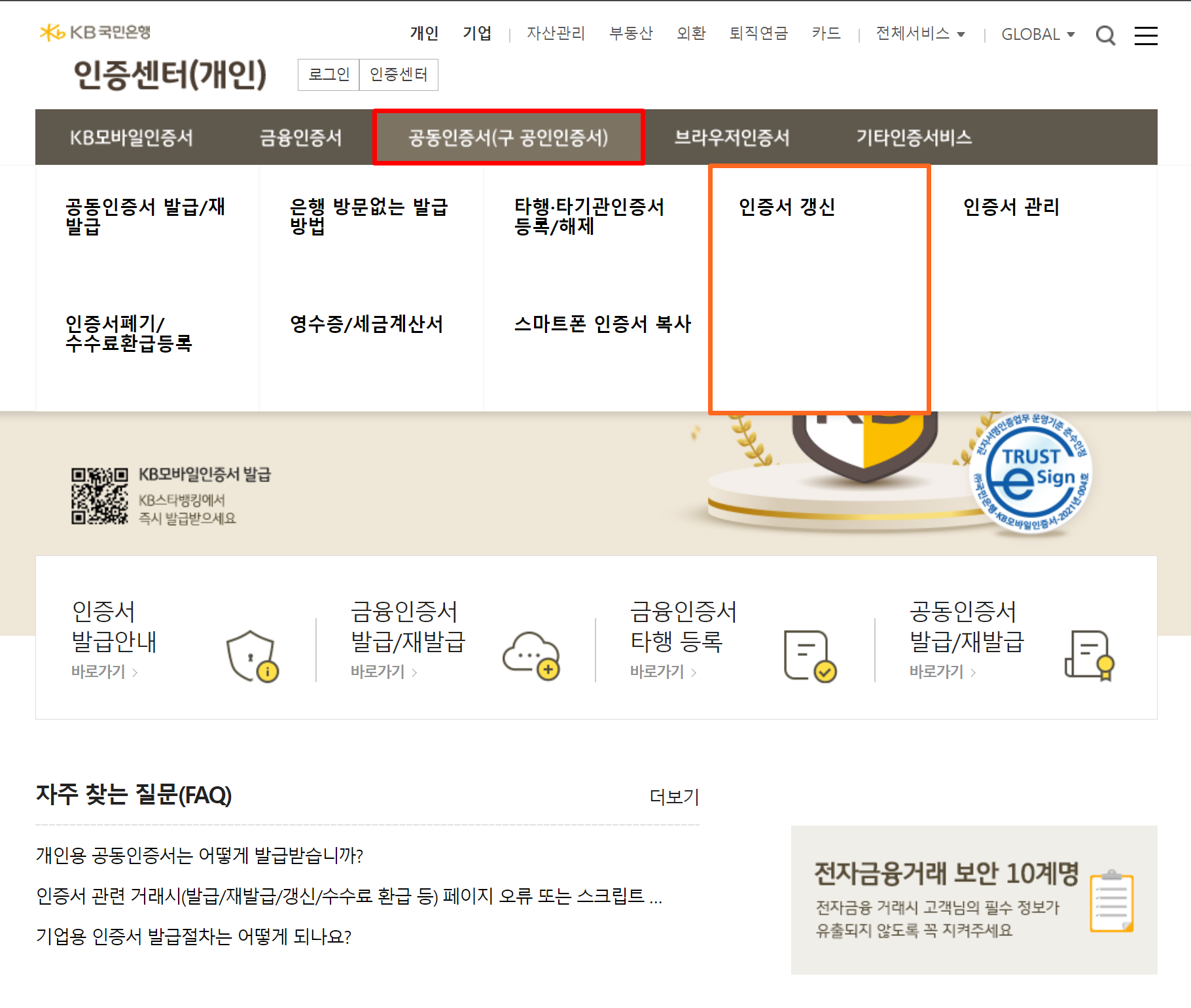Image resolution: width=1191 pixels, height=1008 pixels.
Task: Click the 인증서 관리 submenu item
Action: (x=1011, y=207)
